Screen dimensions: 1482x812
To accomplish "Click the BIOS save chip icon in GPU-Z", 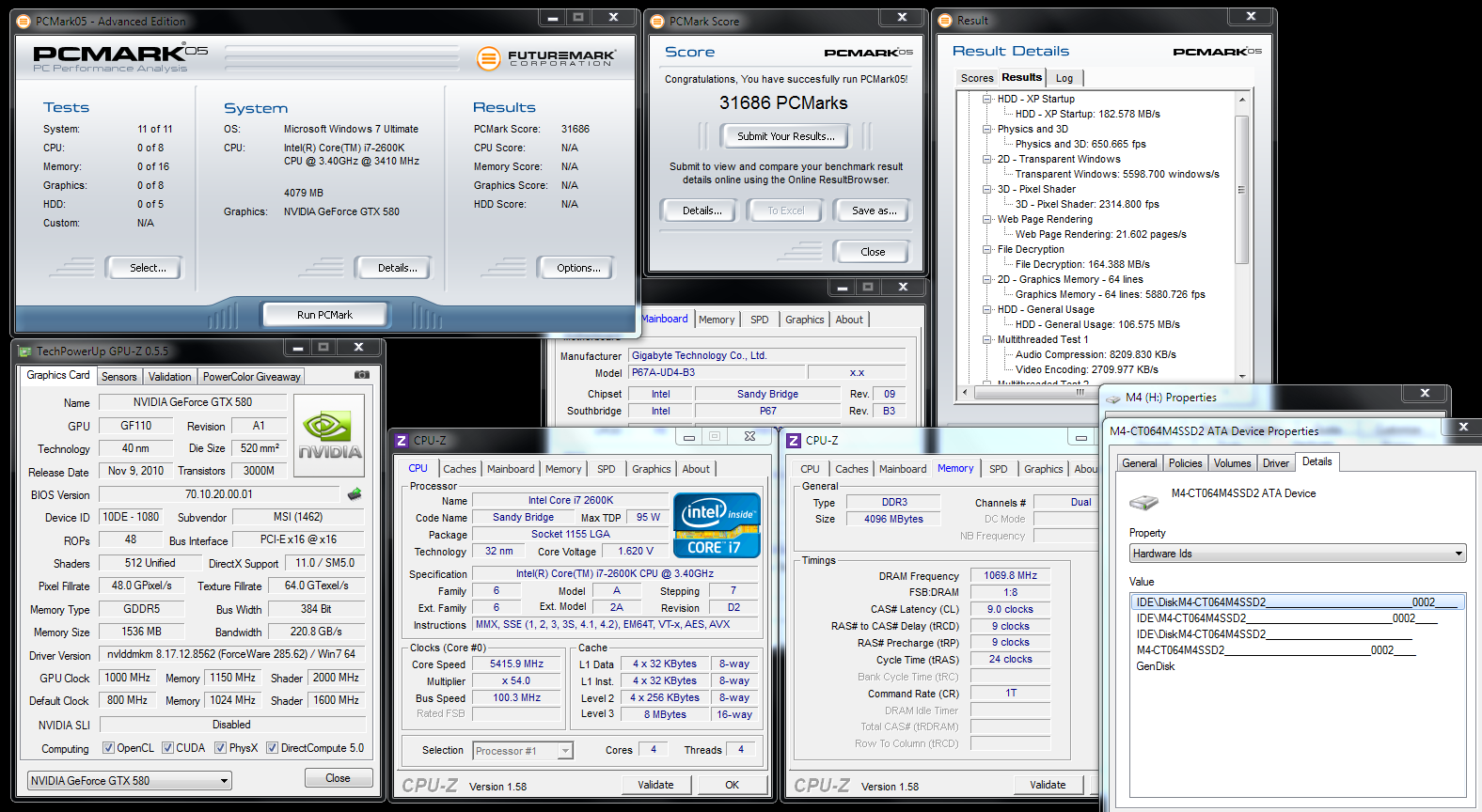I will (x=355, y=494).
